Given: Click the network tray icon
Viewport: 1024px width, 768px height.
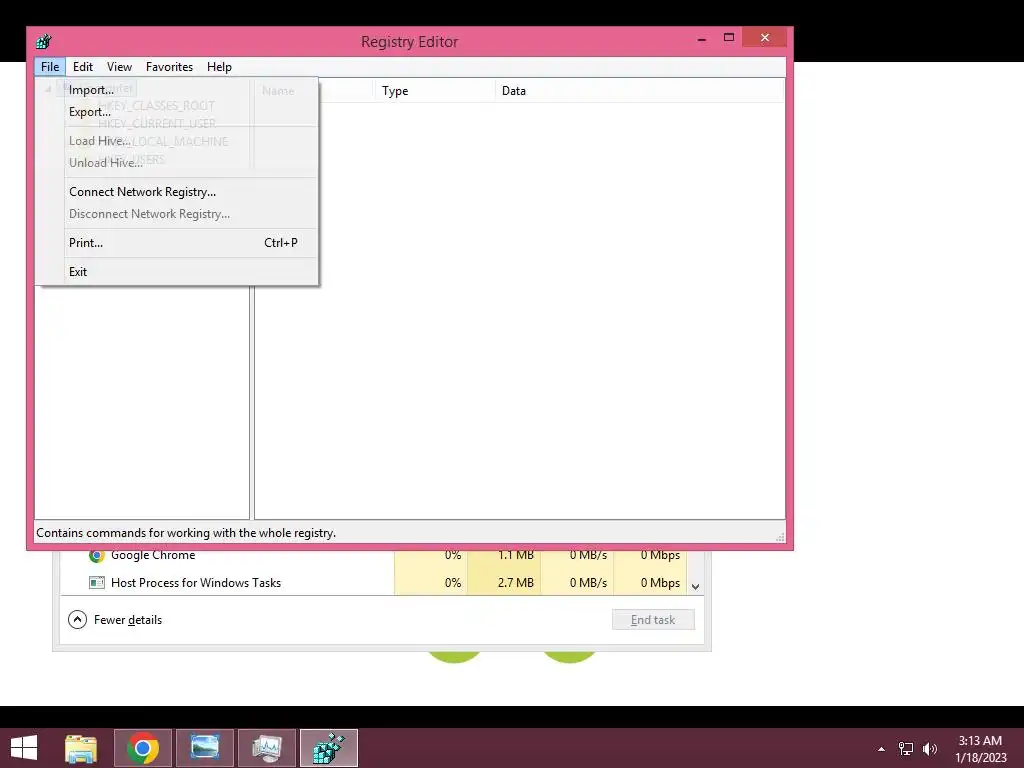Looking at the screenshot, I should 906,749.
